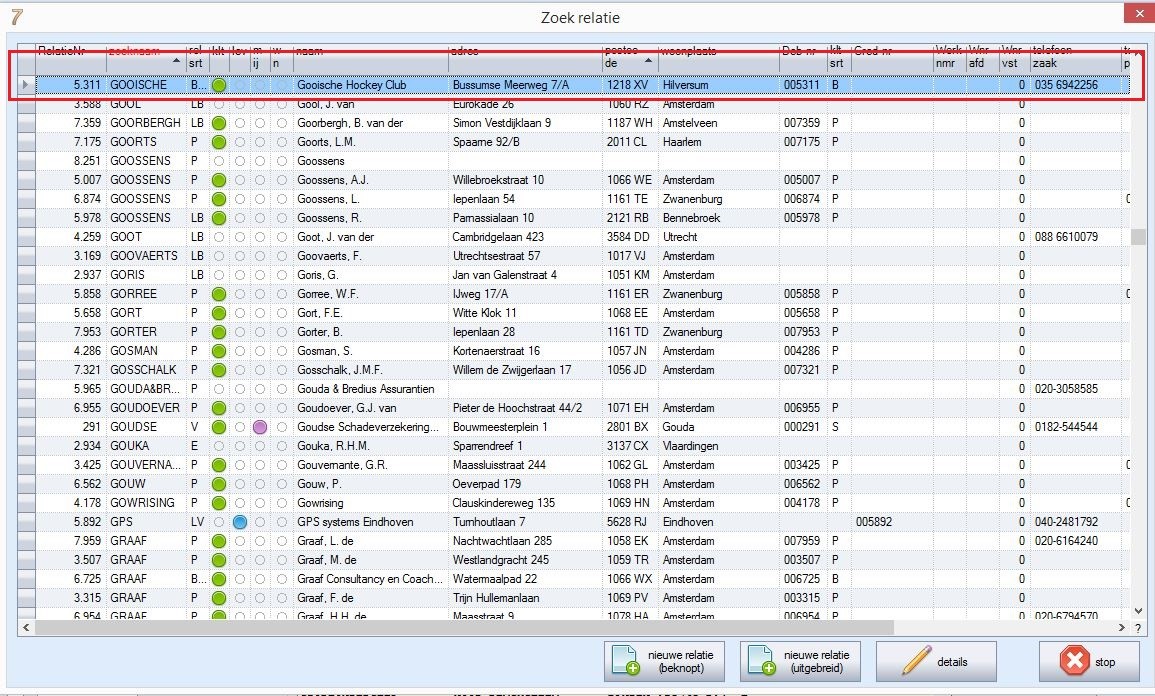Click address Pieter de Hoochstraat 44/2
The image size is (1155, 696).
[517, 408]
